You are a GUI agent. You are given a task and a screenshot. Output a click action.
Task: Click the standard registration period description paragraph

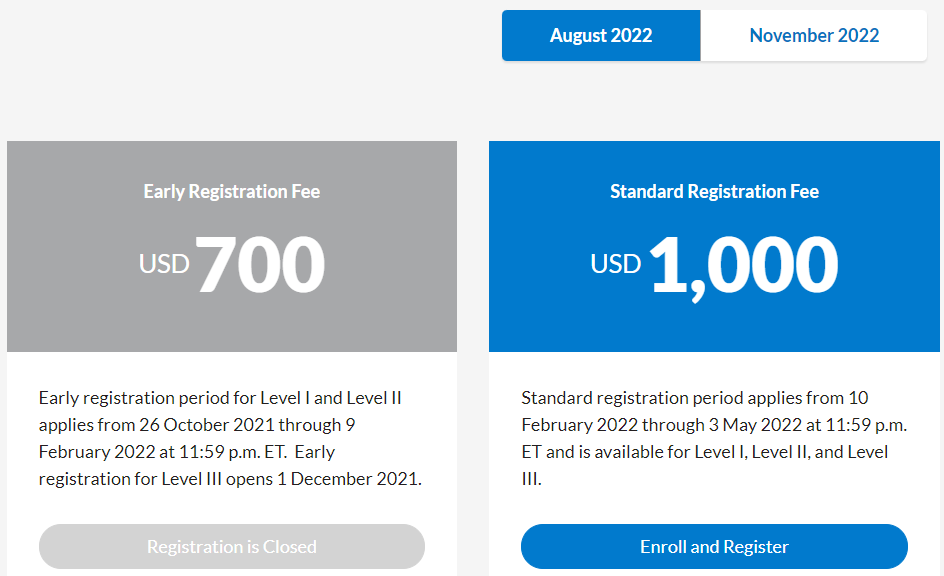[x=714, y=438]
